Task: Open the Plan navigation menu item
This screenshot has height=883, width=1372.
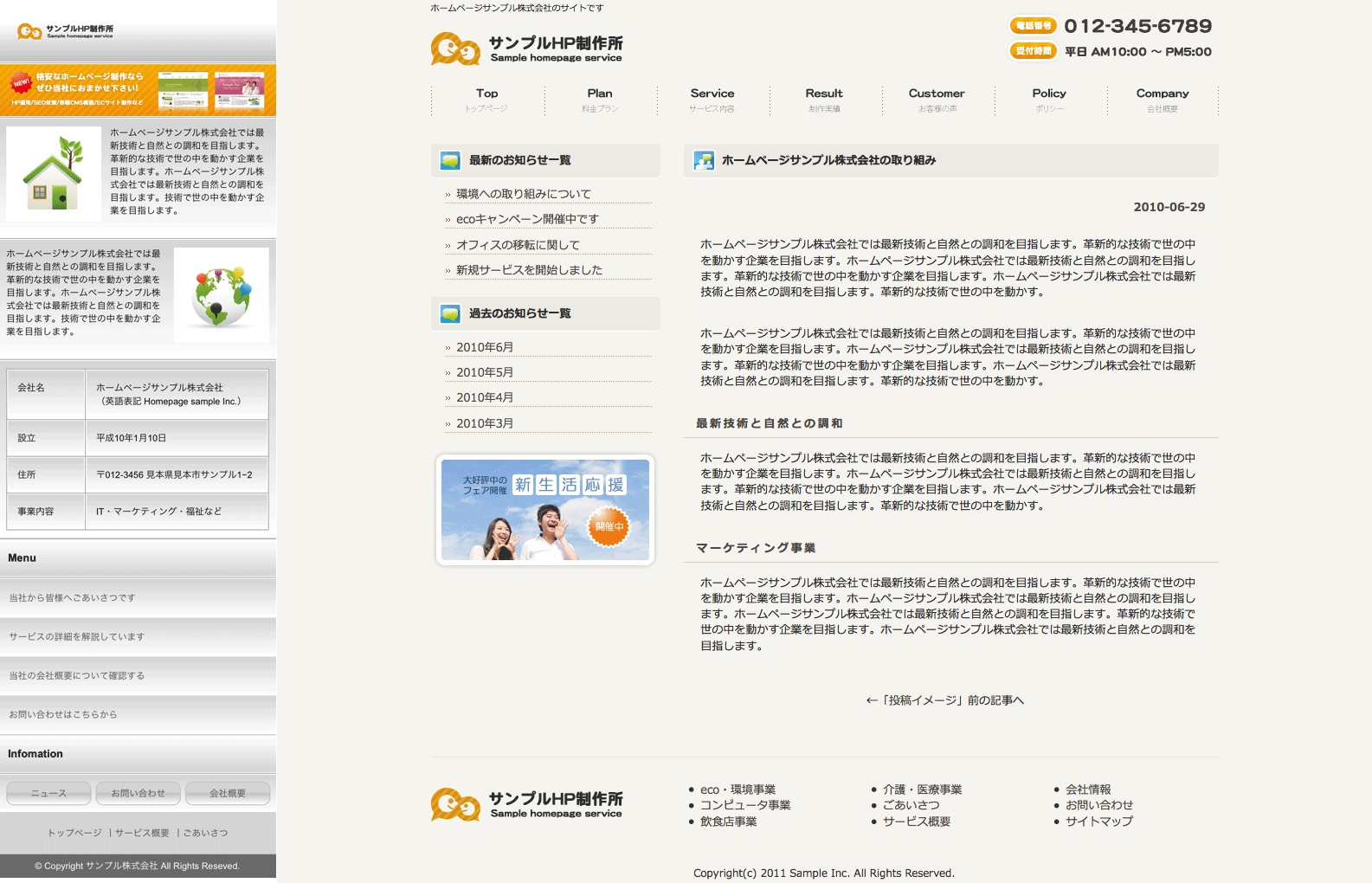Action: [600, 99]
